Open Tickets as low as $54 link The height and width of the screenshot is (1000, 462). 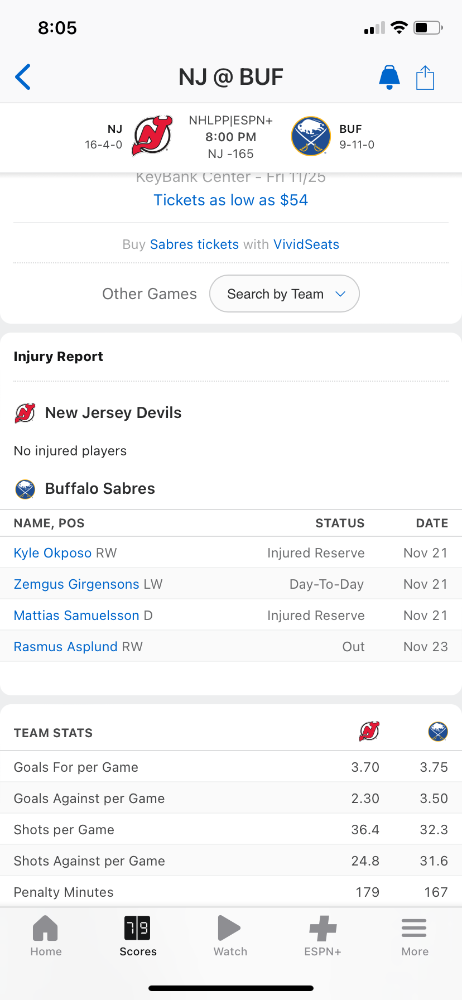pos(231,200)
